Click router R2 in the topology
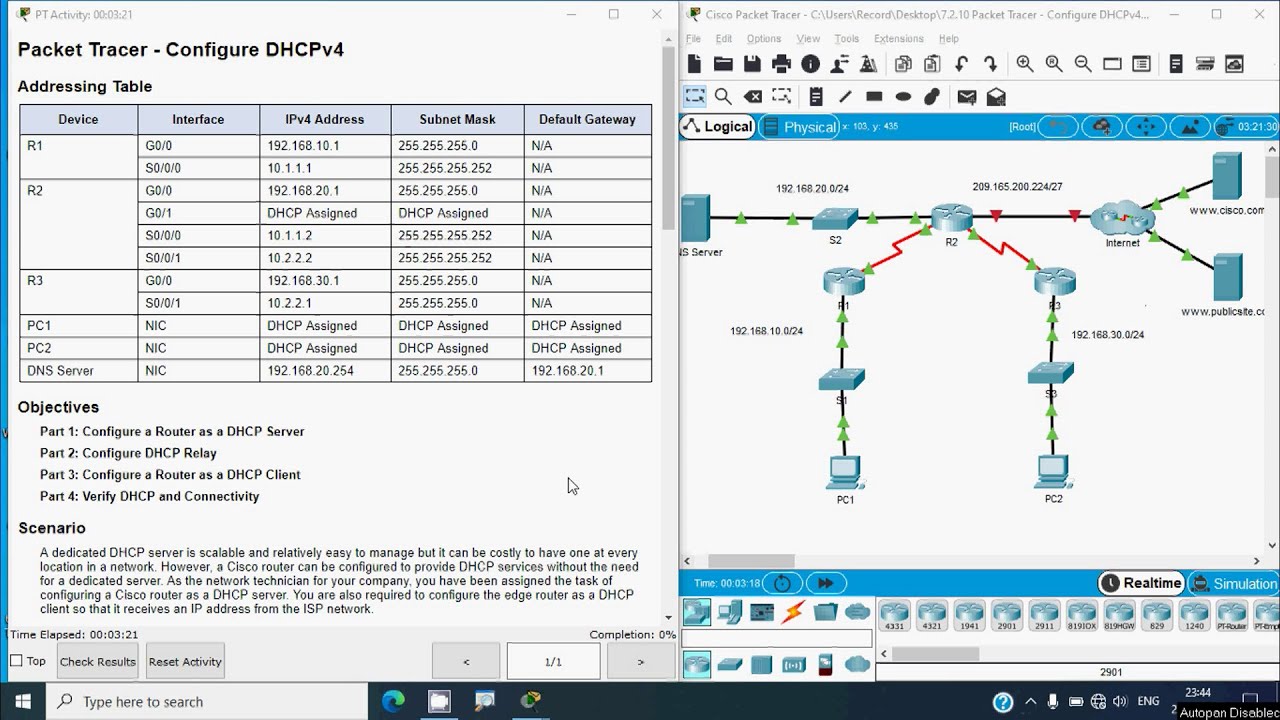1280x720 pixels. click(951, 218)
